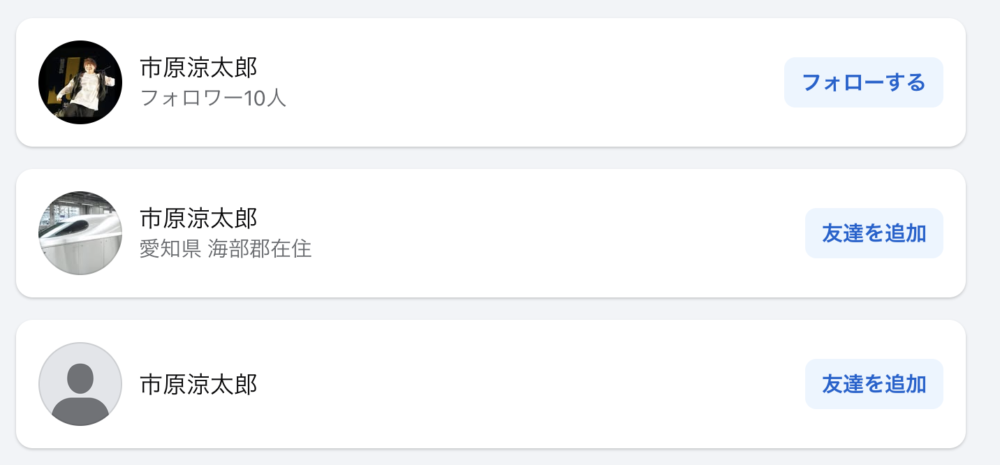Select the result card showing 愛知県 海部郡在住

click(x=490, y=233)
